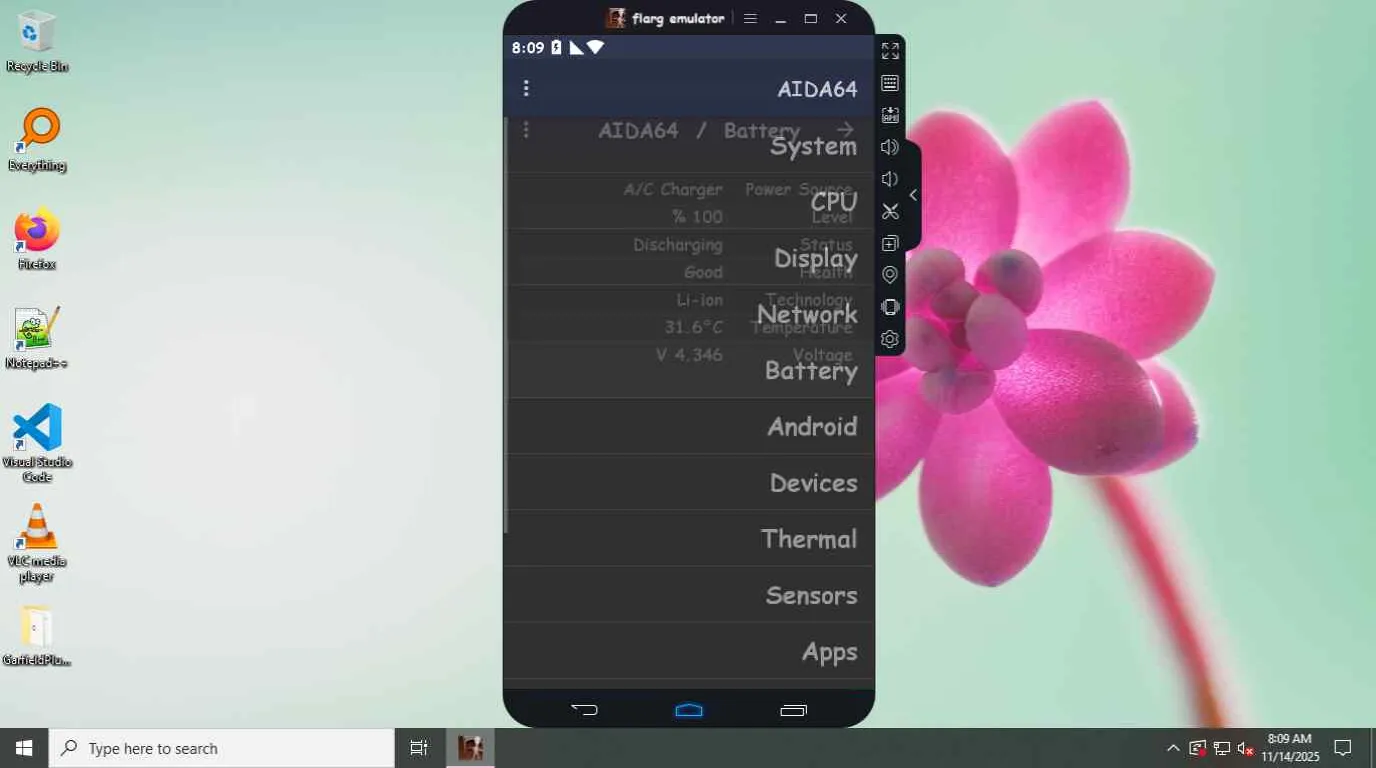1376x768 pixels.
Task: Minimize the flarg emulator window
Action: click(781, 18)
